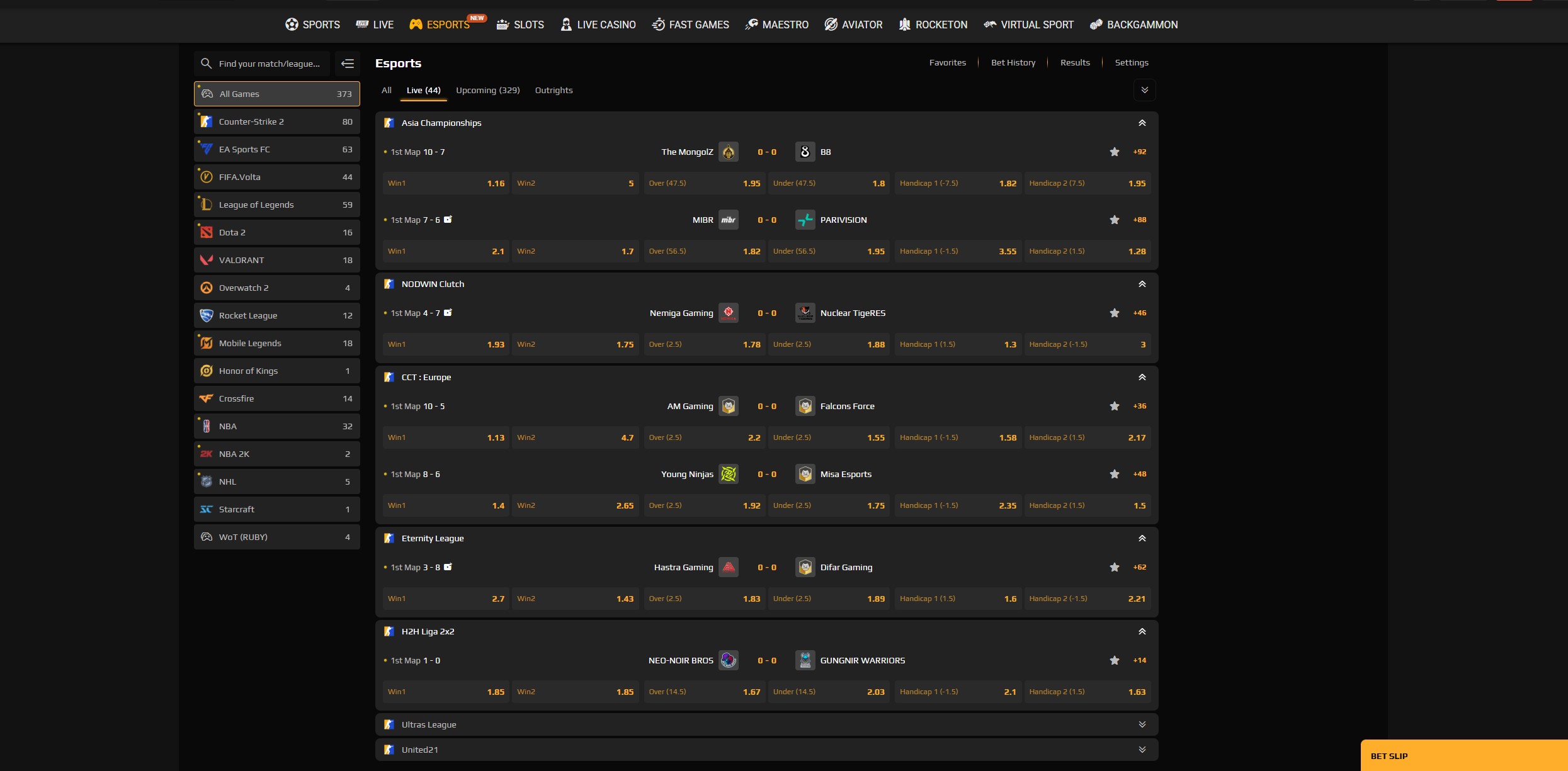1568x771 pixels.
Task: Click The MongolZ team logo
Action: click(x=729, y=152)
